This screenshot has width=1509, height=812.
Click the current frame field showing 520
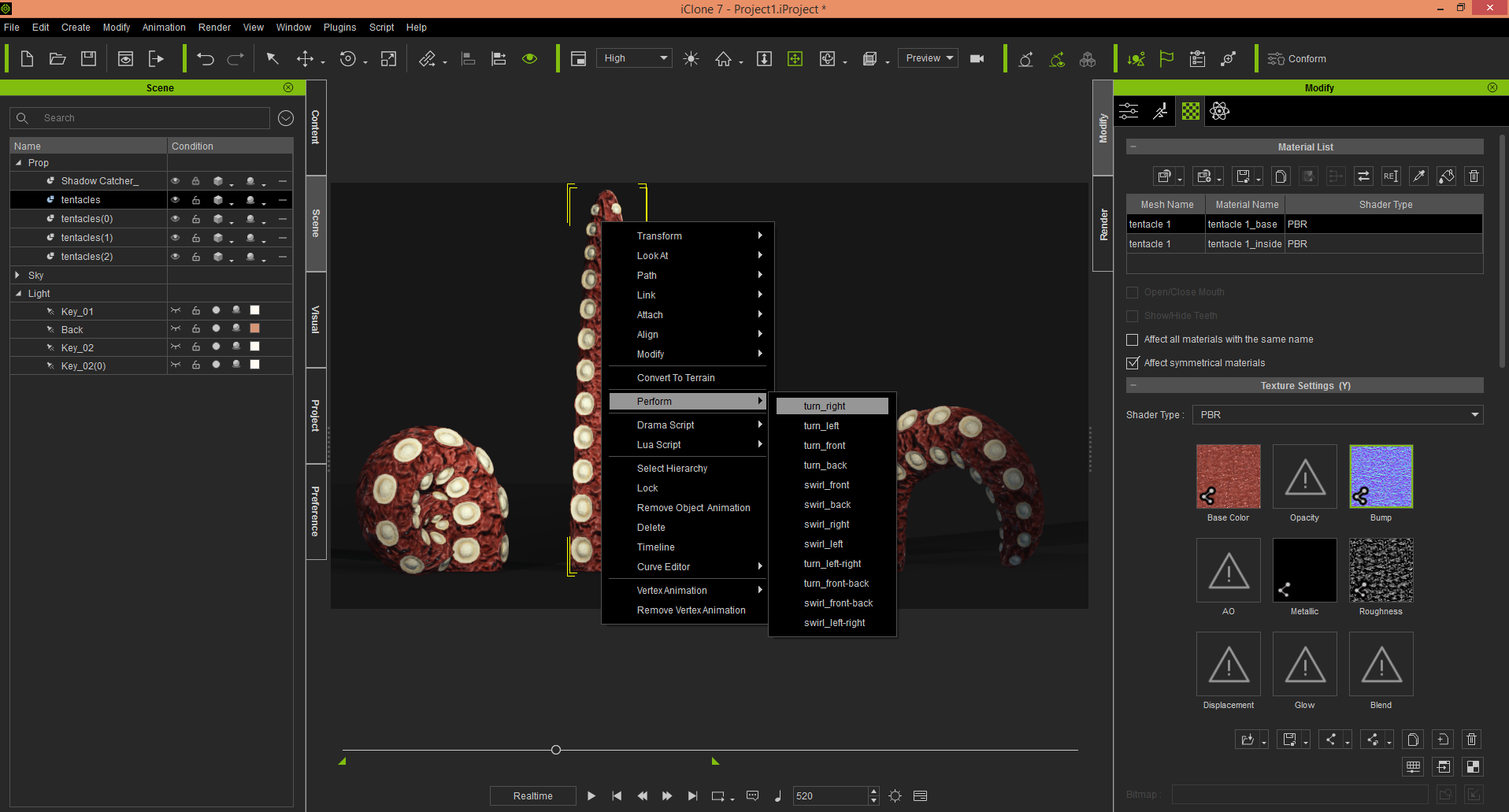click(831, 795)
